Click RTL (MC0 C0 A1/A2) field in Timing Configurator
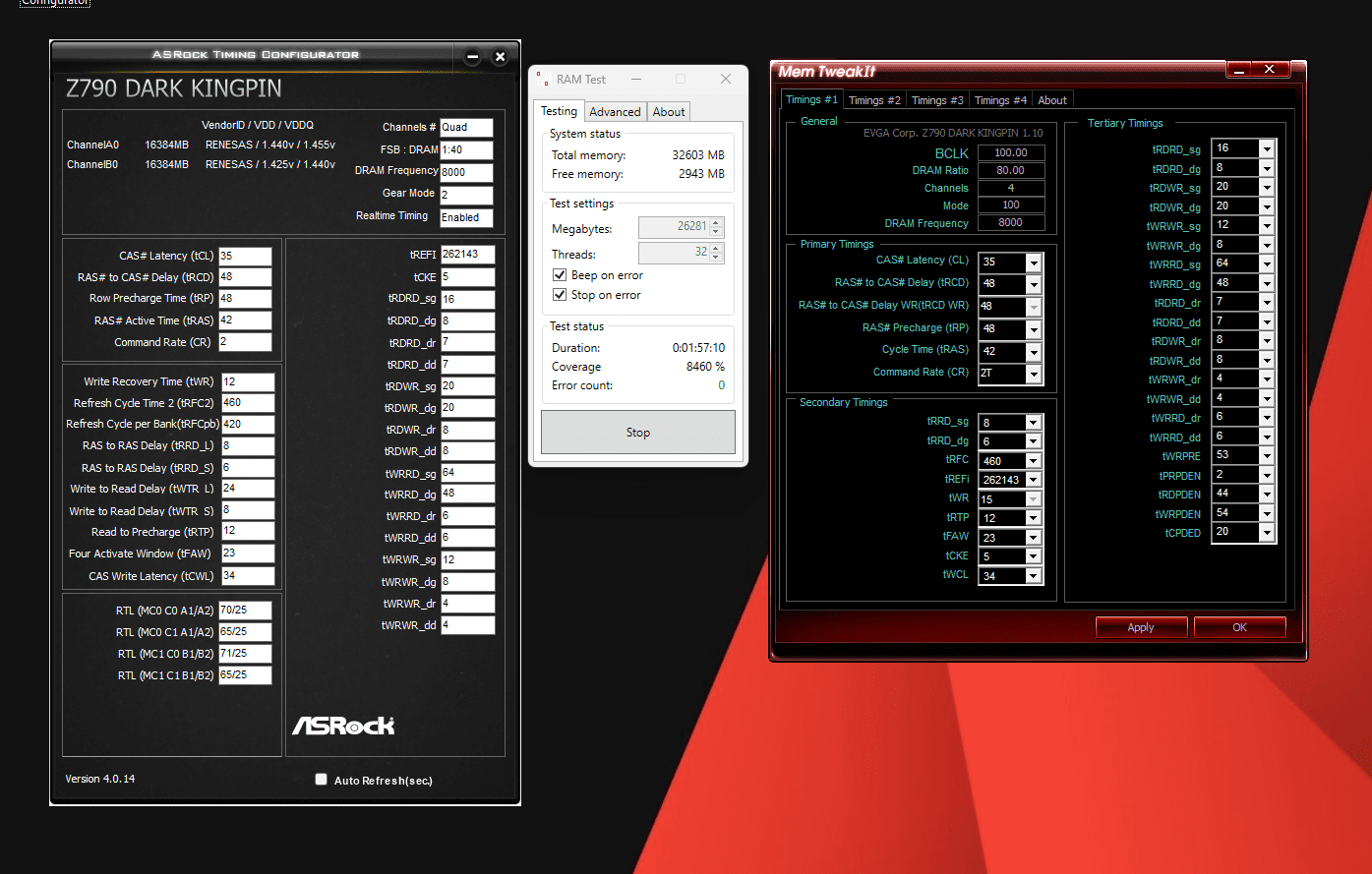1372x874 pixels. pos(245,611)
